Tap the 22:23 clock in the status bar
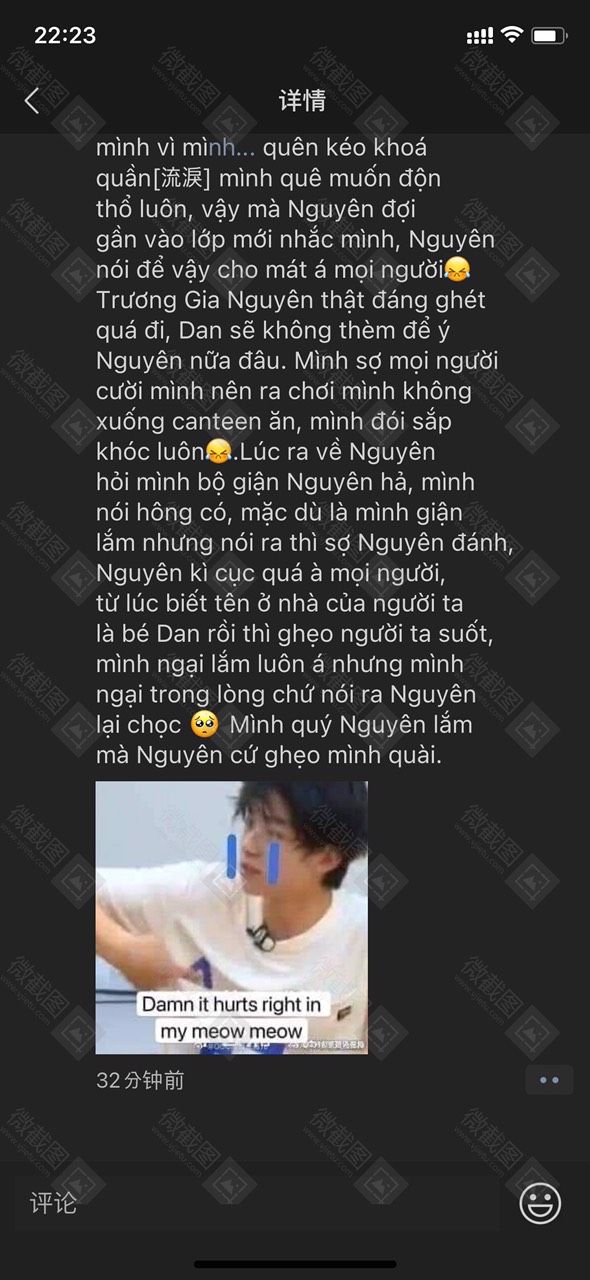The width and height of the screenshot is (590, 1280). pos(65,36)
